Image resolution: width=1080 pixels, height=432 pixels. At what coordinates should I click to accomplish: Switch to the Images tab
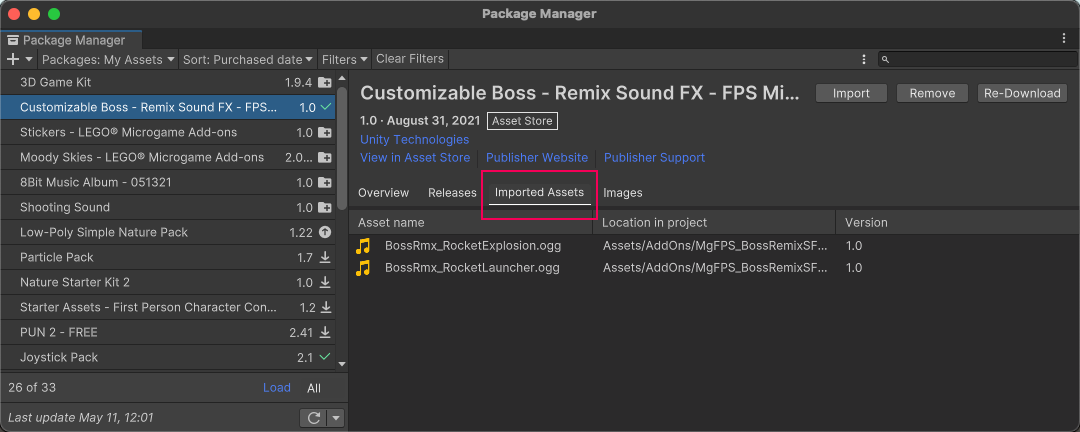click(623, 193)
